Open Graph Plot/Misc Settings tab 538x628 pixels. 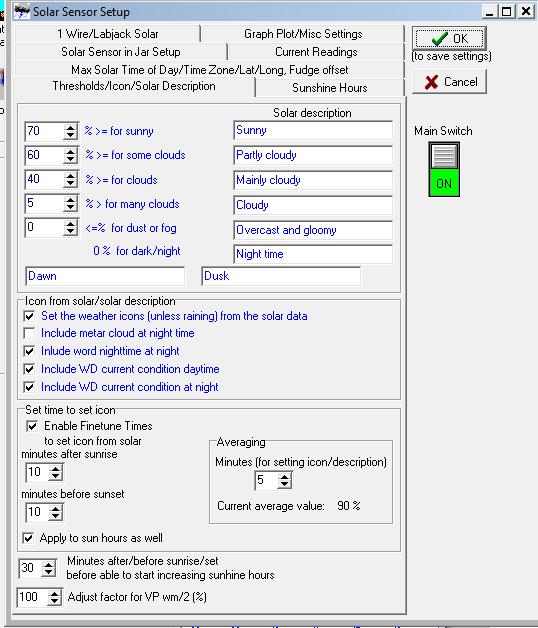(x=303, y=34)
